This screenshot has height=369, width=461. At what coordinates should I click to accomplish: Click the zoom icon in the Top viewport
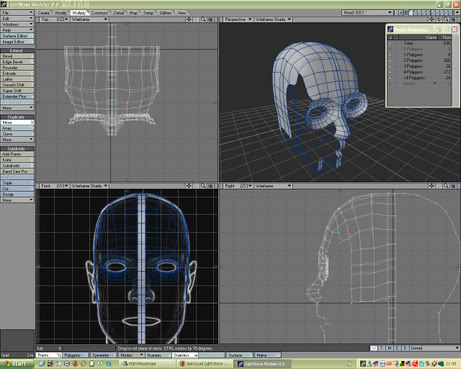point(203,19)
